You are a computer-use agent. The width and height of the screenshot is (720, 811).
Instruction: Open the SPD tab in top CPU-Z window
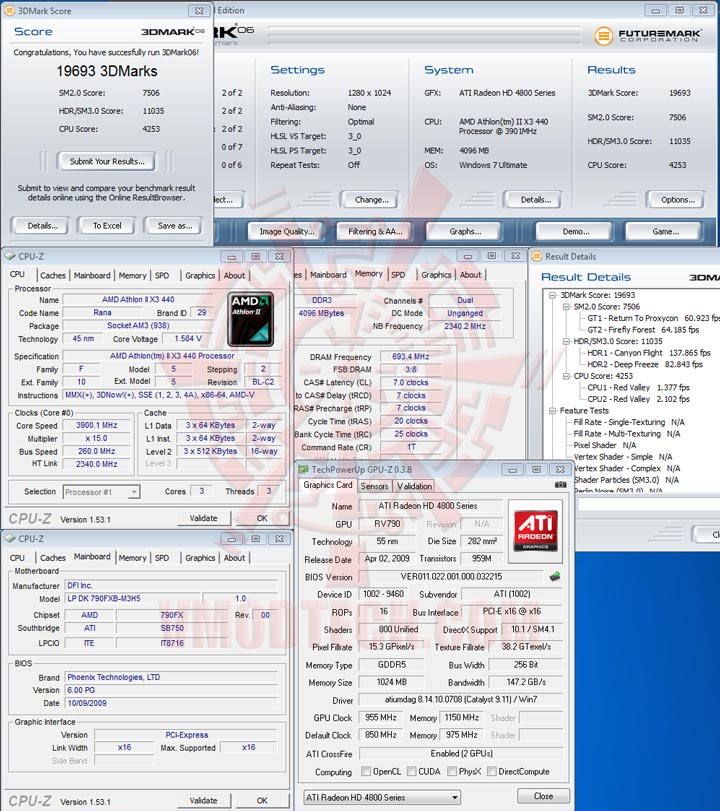point(162,276)
